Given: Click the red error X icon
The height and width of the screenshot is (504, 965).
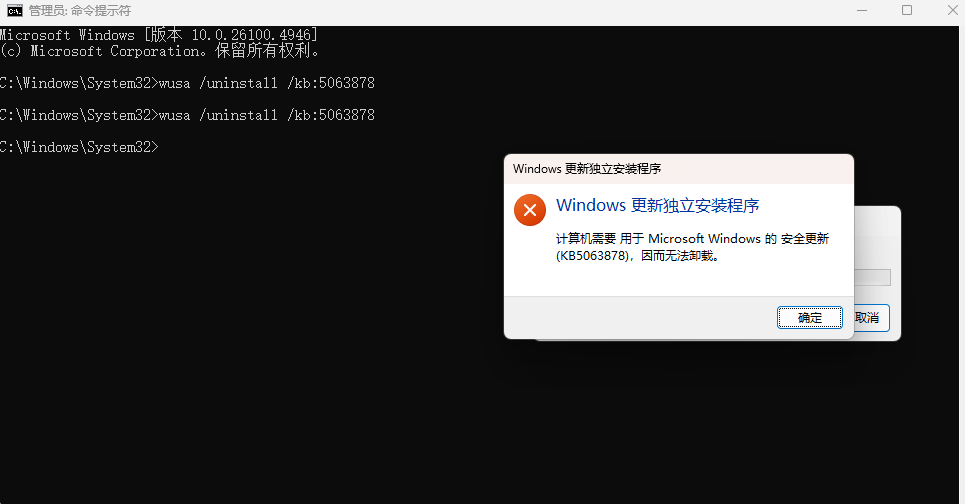Looking at the screenshot, I should [530, 210].
